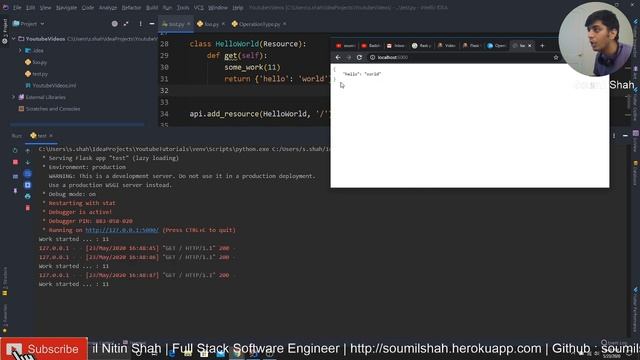
Task: Select test.py in project tree
Action: click(x=36, y=74)
